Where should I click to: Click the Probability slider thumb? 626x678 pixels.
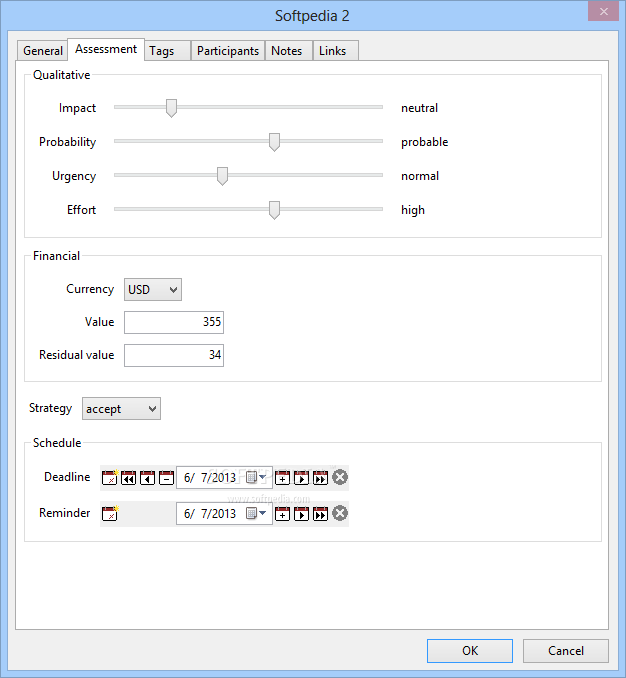[x=274, y=142]
